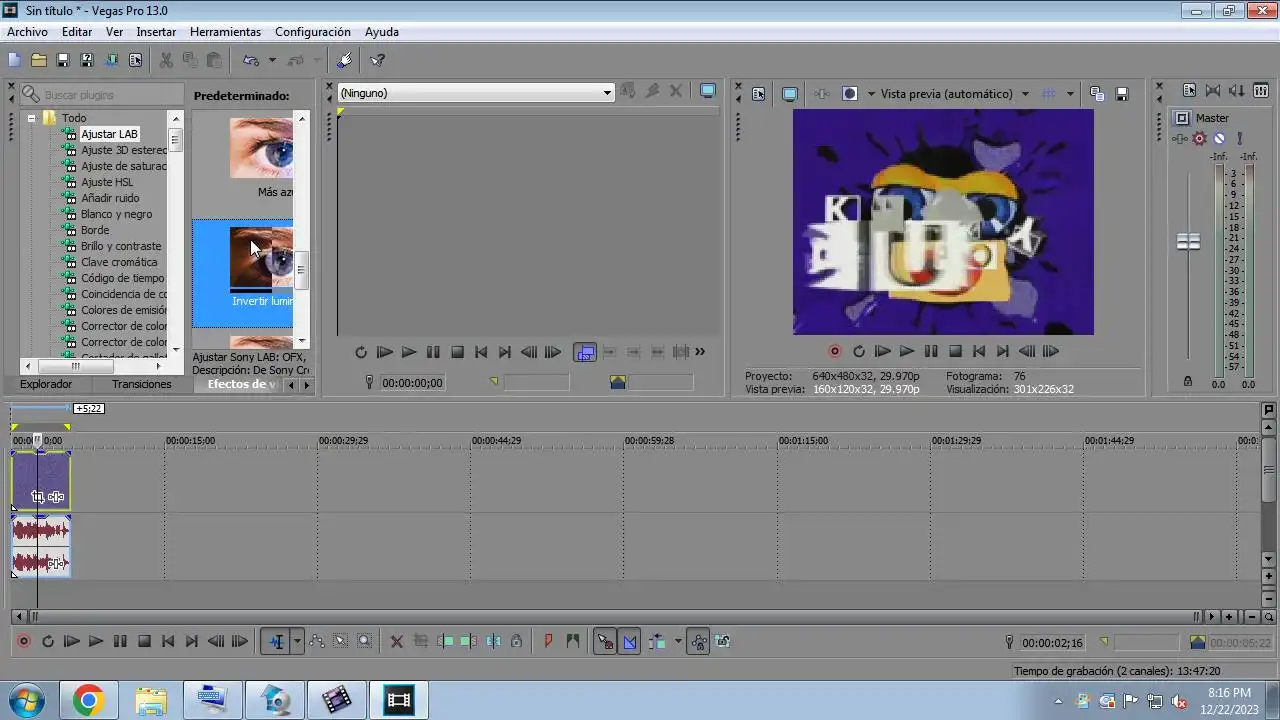Choose the Selection edit tool
Image resolution: width=1280 pixels, height=720 pixels.
point(341,642)
